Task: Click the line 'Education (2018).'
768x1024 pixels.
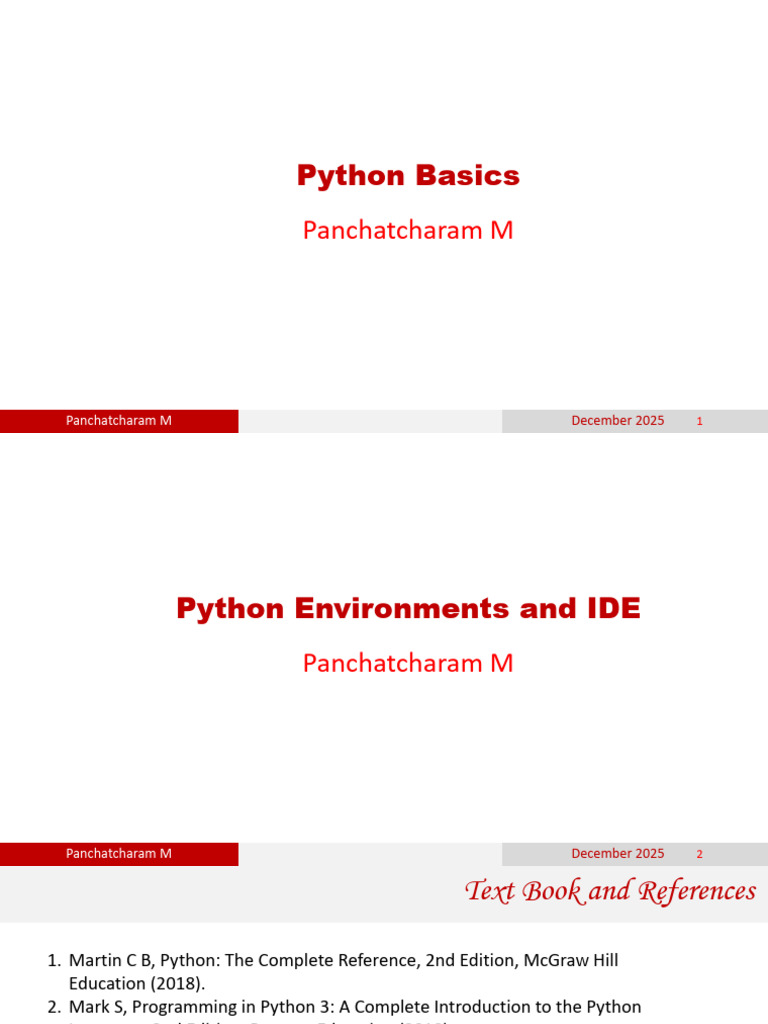Action: 137,984
